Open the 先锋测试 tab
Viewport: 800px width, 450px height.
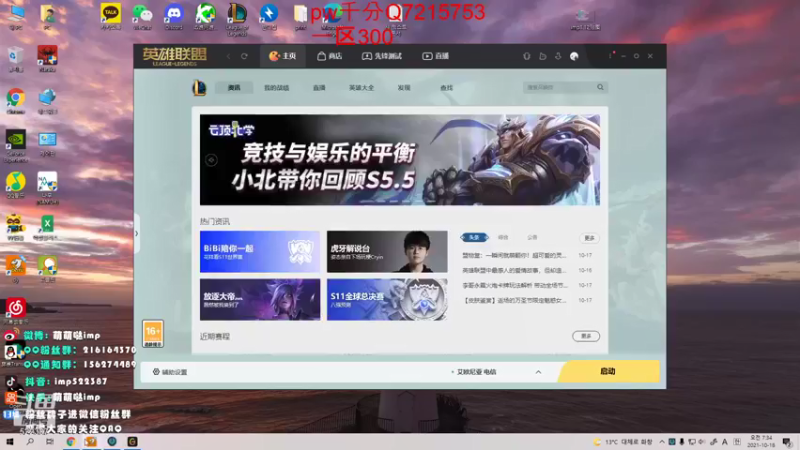click(x=382, y=56)
